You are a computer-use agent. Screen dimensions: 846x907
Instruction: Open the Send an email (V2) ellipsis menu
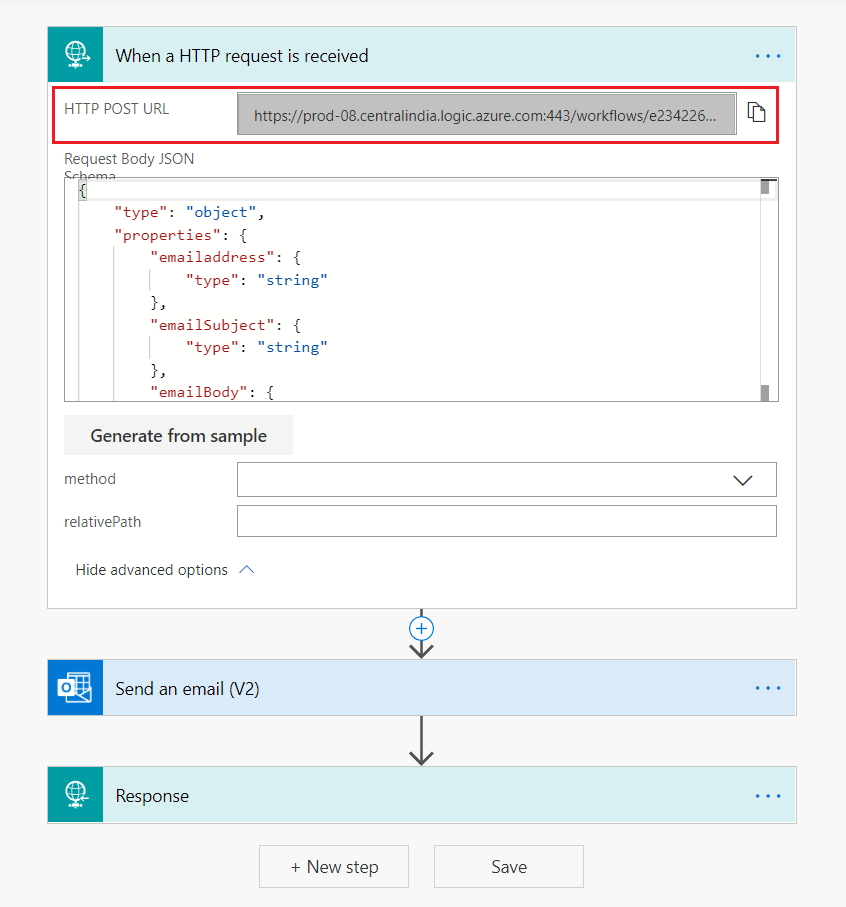click(767, 688)
